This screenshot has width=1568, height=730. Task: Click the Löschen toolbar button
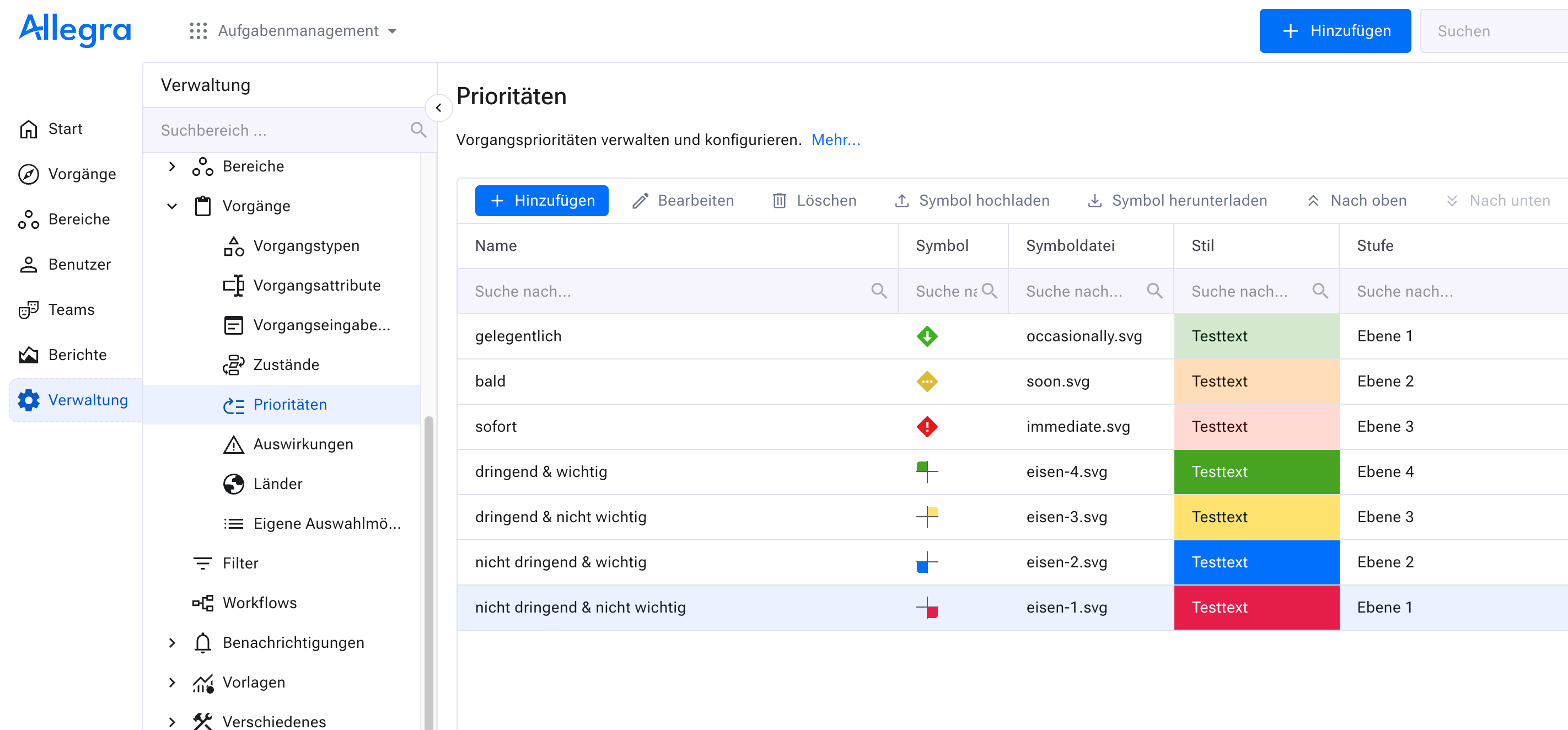[x=814, y=201]
